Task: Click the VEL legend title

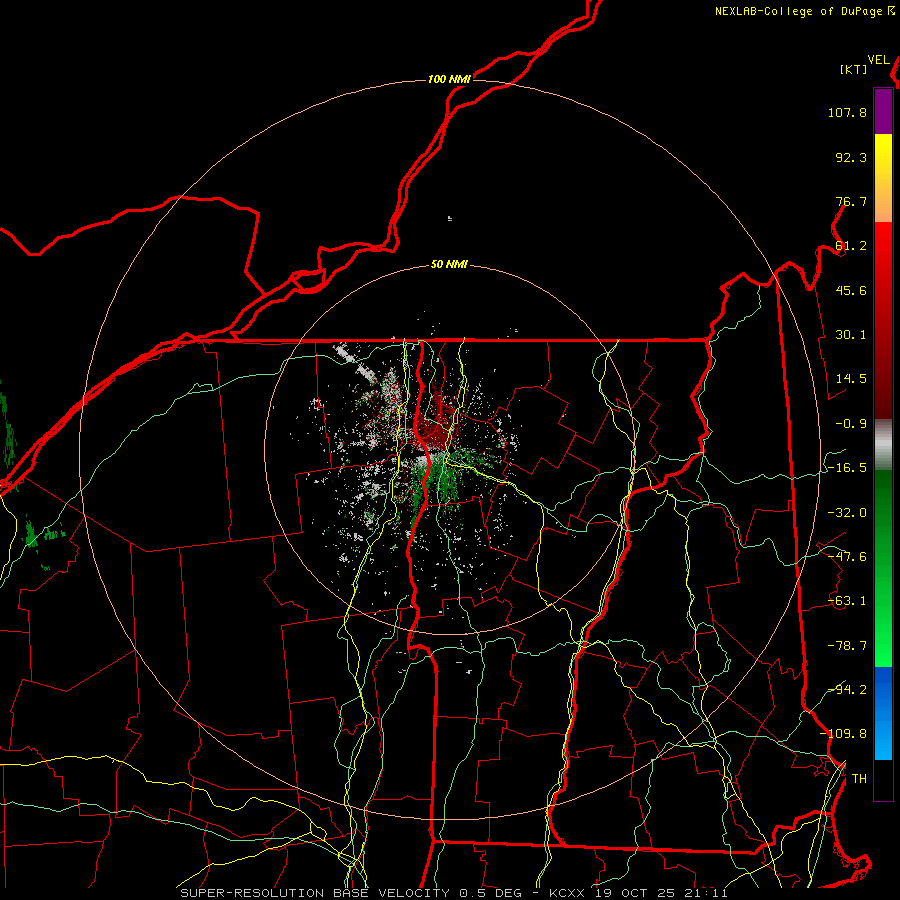Action: [x=878, y=60]
